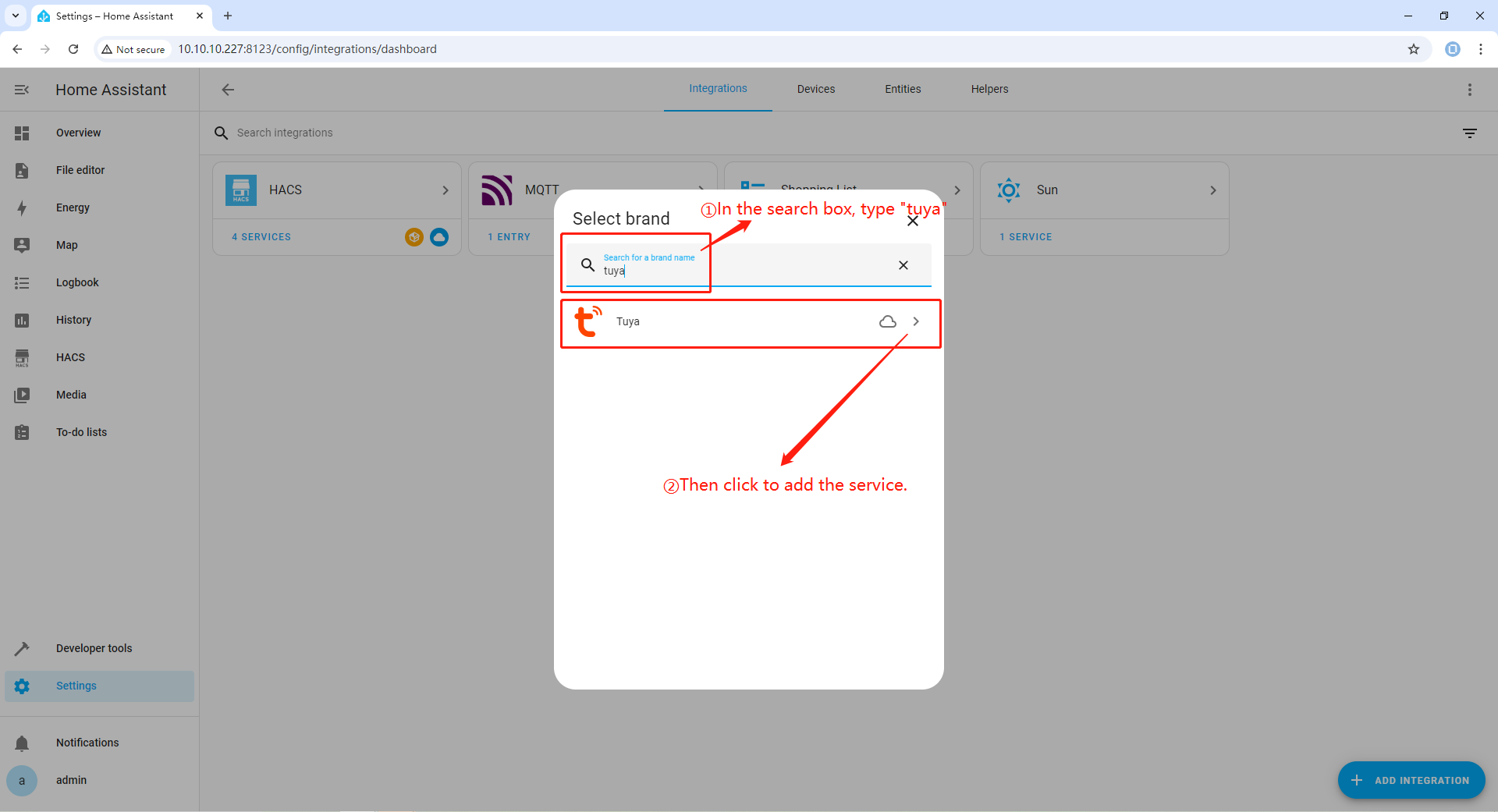The height and width of the screenshot is (812, 1498).
Task: Open Developer tools in sidebar
Action: pyautogui.click(x=94, y=648)
